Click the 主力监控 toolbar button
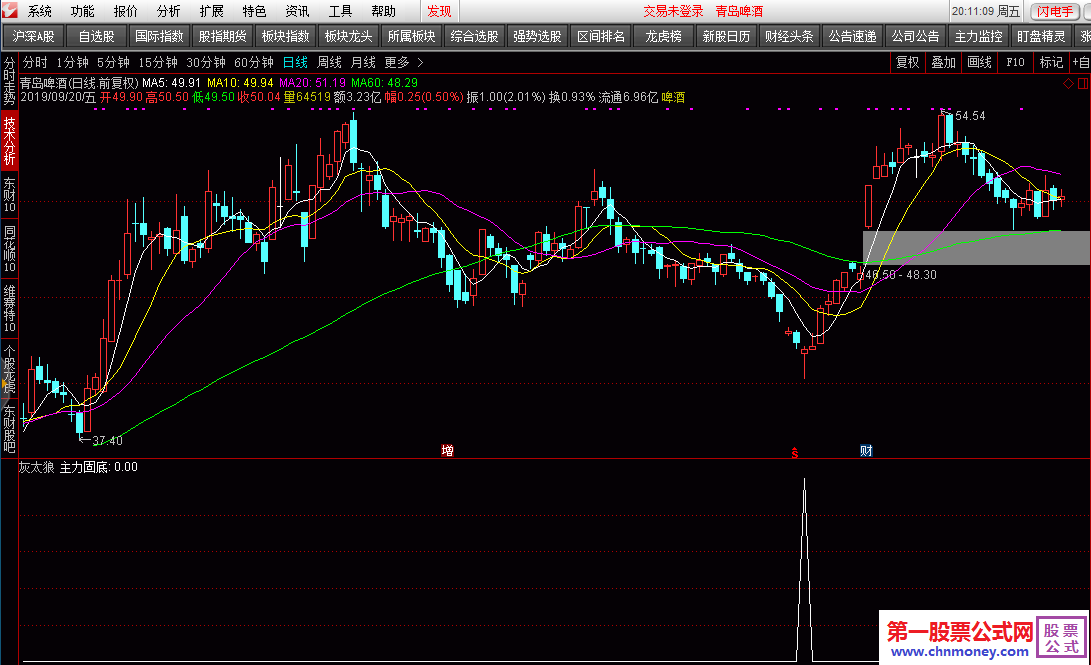The image size is (1091, 665). pos(978,36)
